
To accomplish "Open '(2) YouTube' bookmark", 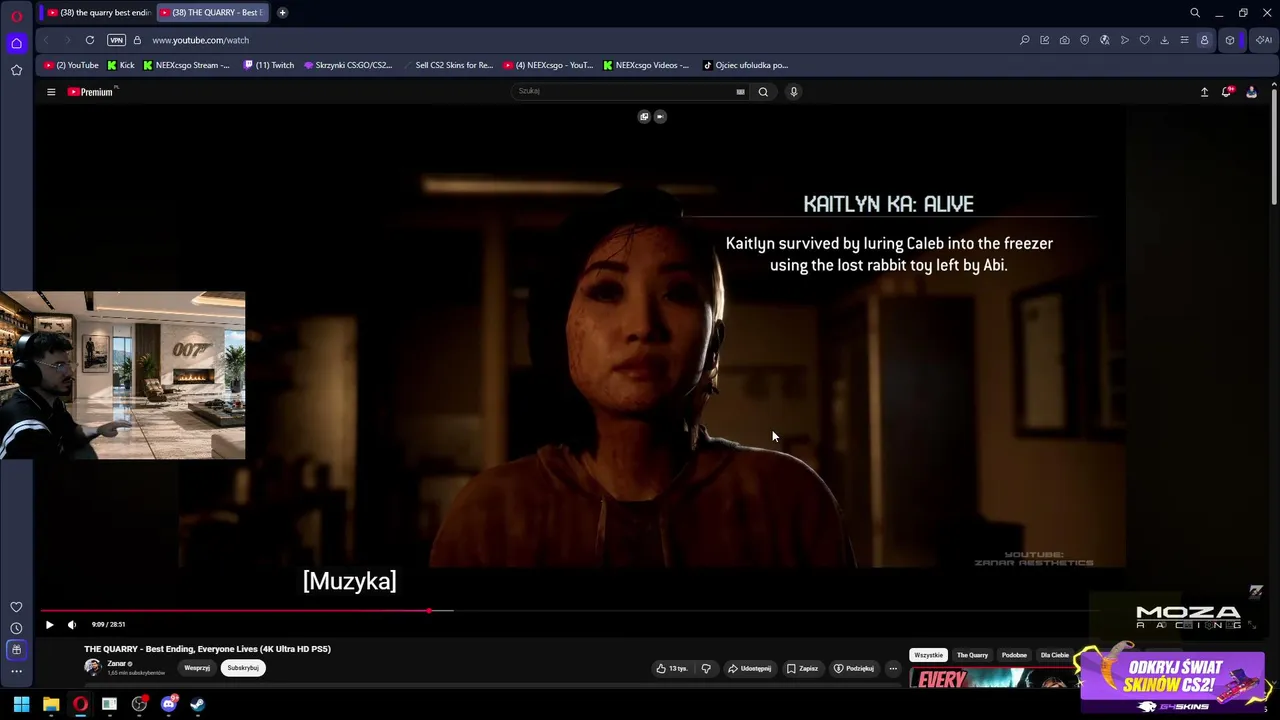I will [71, 65].
